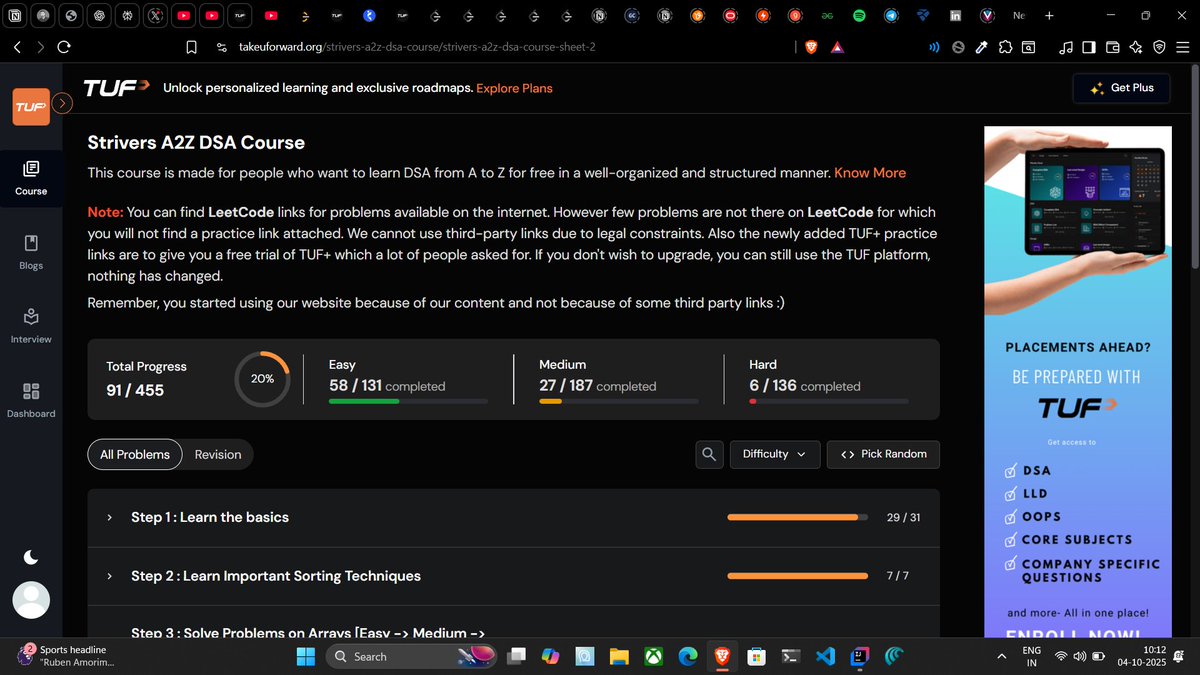Open Brave Rewards triangle icon
This screenshot has height=675, width=1200.
(836, 47)
